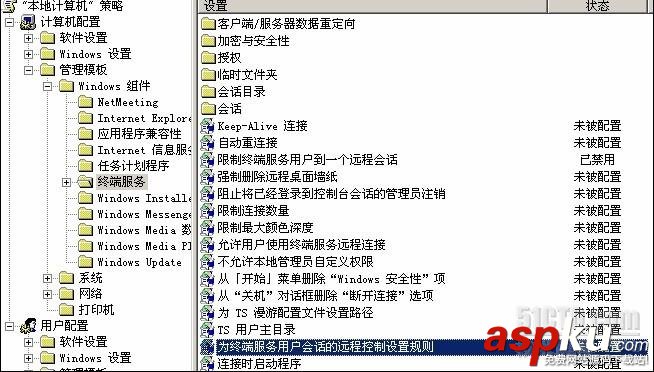Click the 临时文件夹 folder icon
The height and width of the screenshot is (372, 654).
[x=208, y=75]
